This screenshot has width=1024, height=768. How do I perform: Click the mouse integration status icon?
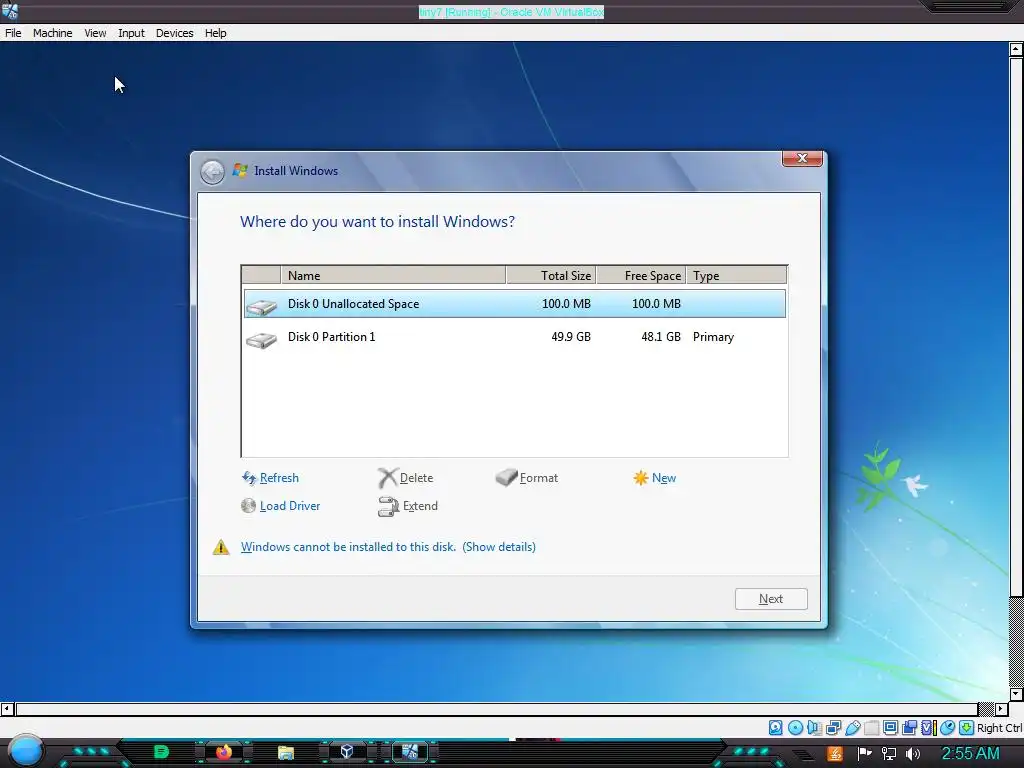click(x=947, y=728)
